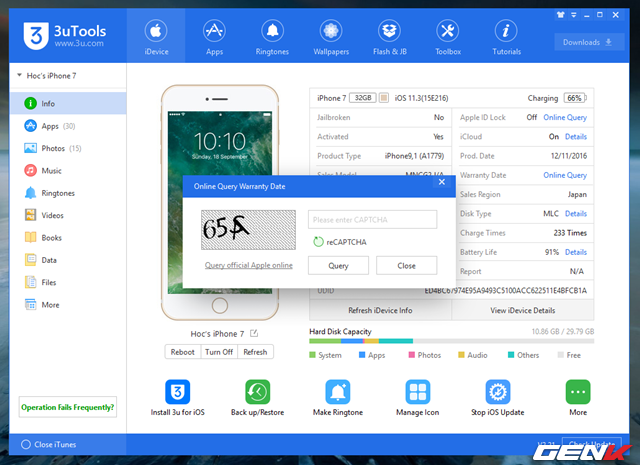Click the Sales Region Japan value
640x465 pixels.
pyautogui.click(x=577, y=194)
